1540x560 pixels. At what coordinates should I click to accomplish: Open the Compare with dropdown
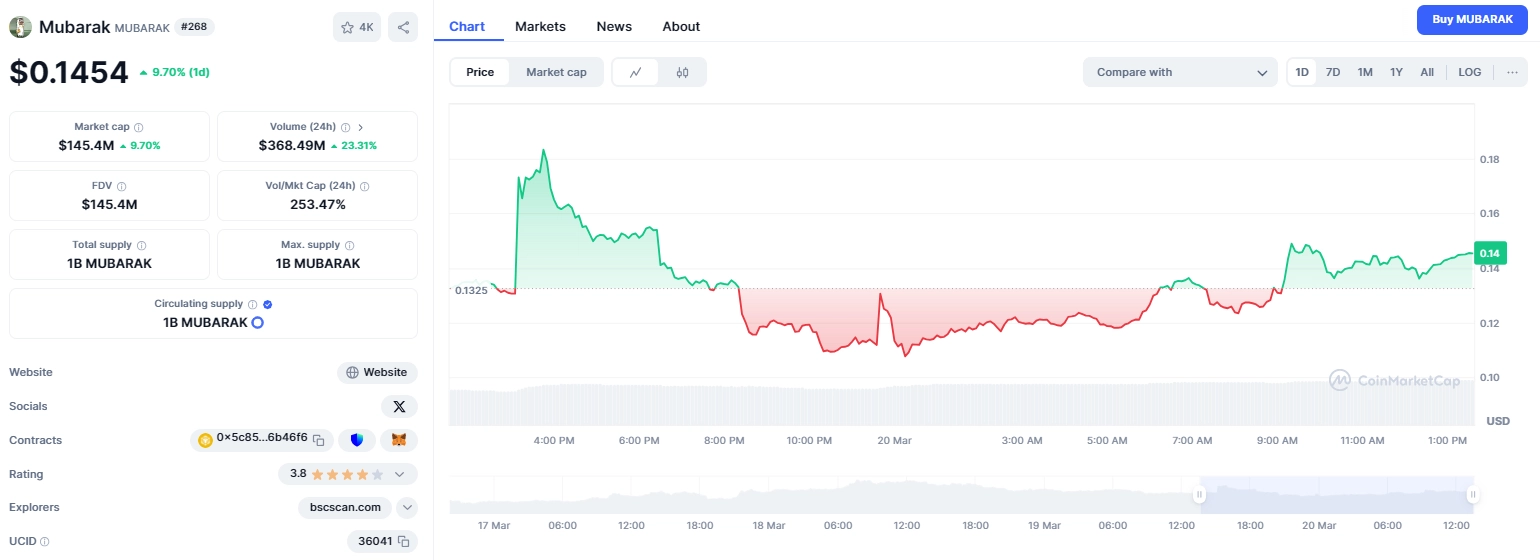coord(1180,72)
